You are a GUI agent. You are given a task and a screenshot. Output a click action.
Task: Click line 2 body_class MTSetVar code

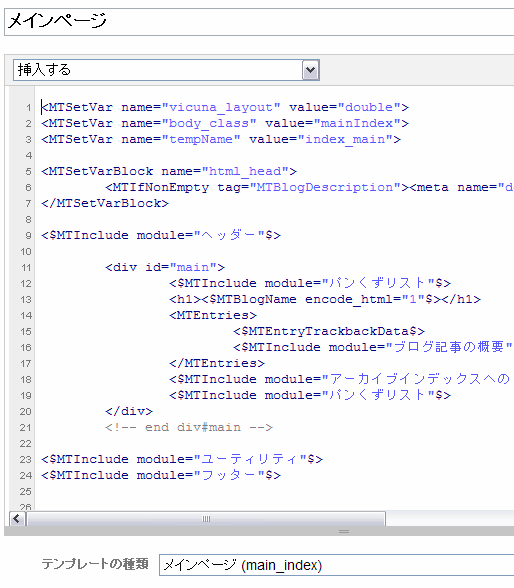tap(225, 123)
